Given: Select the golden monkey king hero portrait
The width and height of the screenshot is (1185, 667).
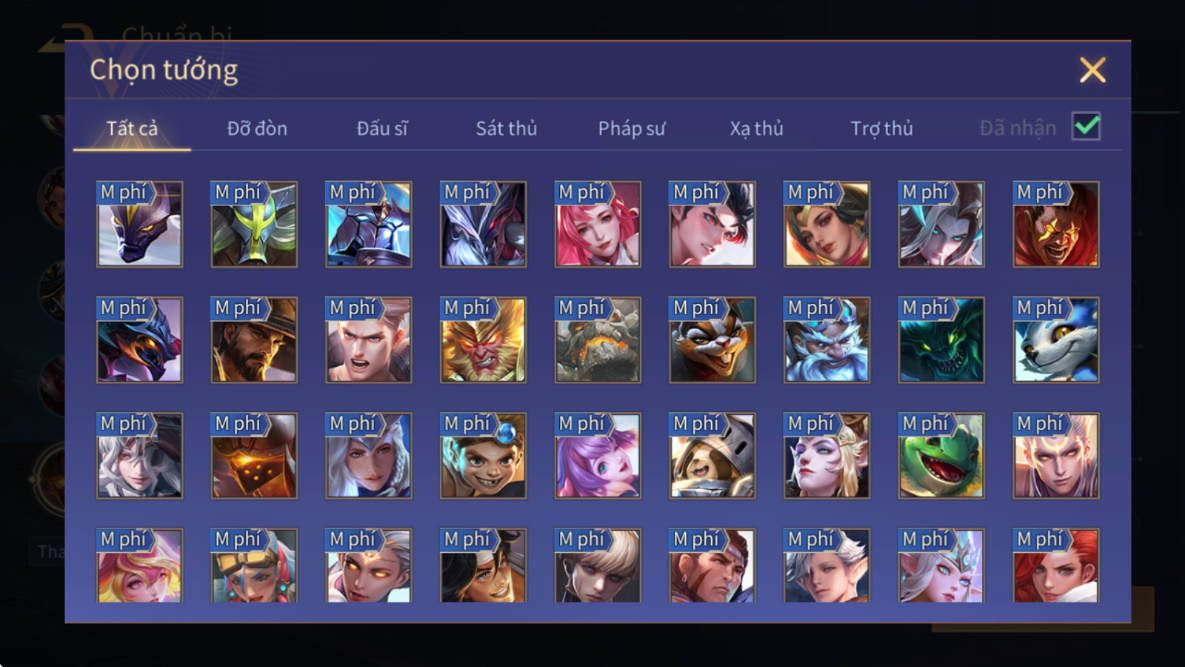Looking at the screenshot, I should 483,339.
